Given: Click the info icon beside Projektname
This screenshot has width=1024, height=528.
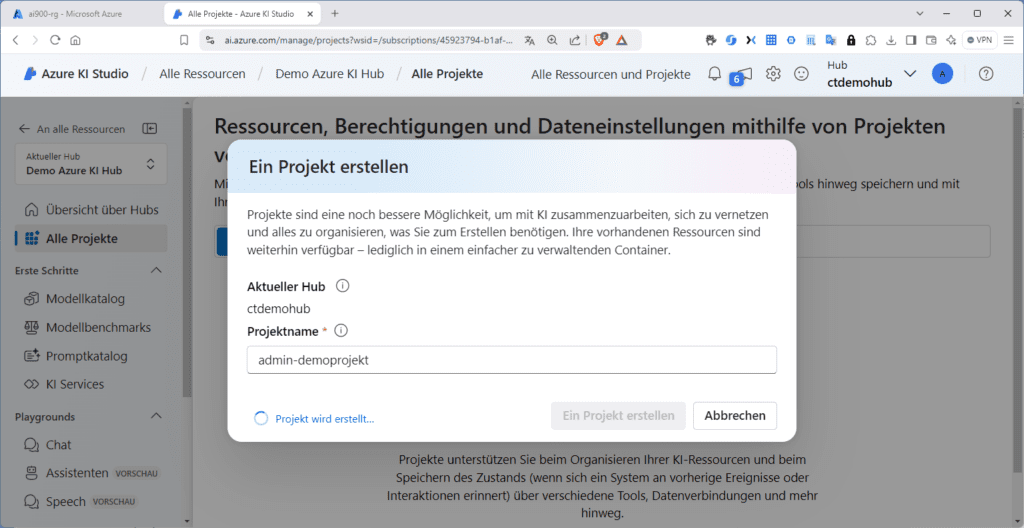Looking at the screenshot, I should click(x=341, y=331).
